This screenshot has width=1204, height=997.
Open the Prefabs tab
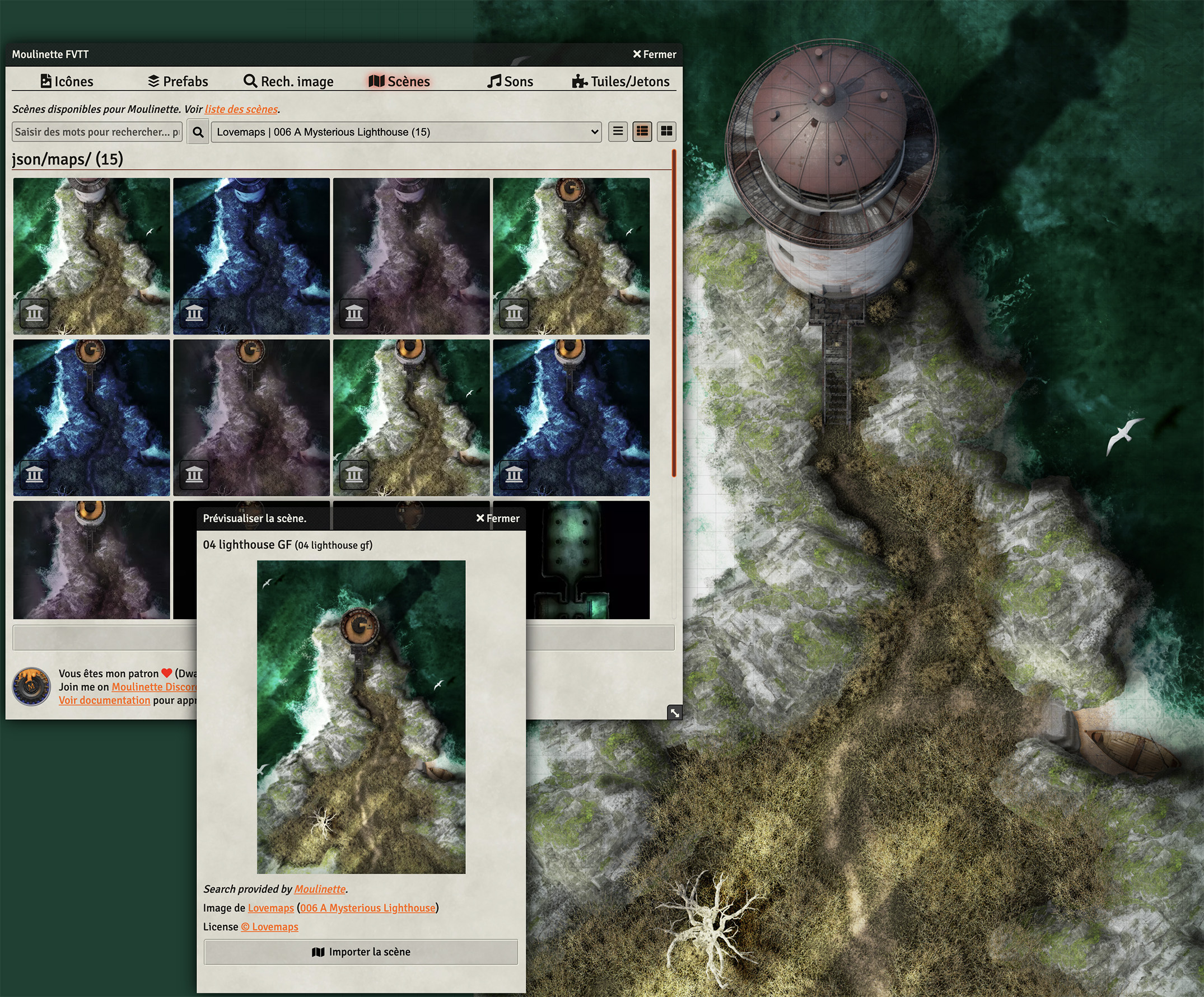click(x=178, y=81)
